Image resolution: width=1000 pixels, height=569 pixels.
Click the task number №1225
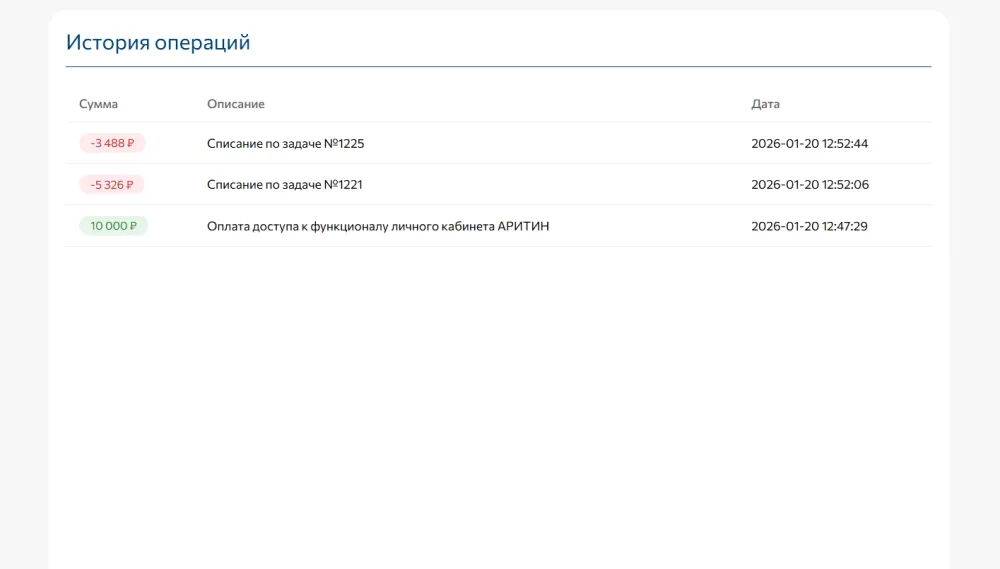tap(345, 143)
